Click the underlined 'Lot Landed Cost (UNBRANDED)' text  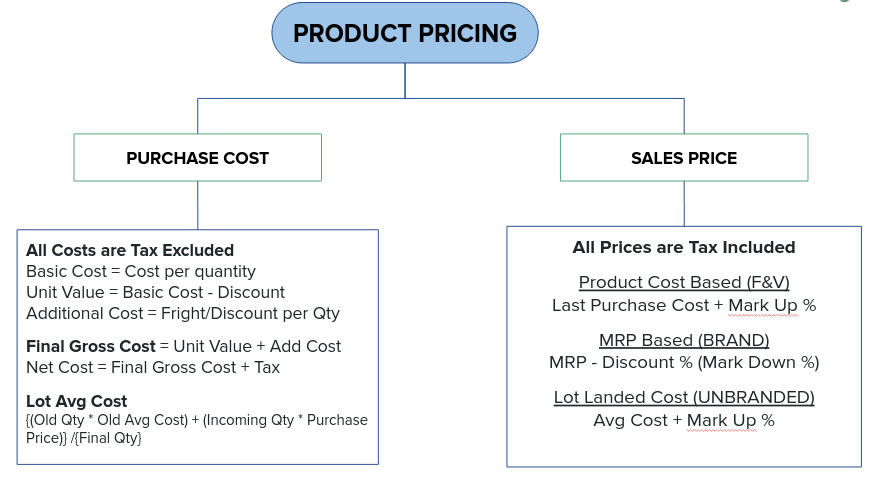684,397
